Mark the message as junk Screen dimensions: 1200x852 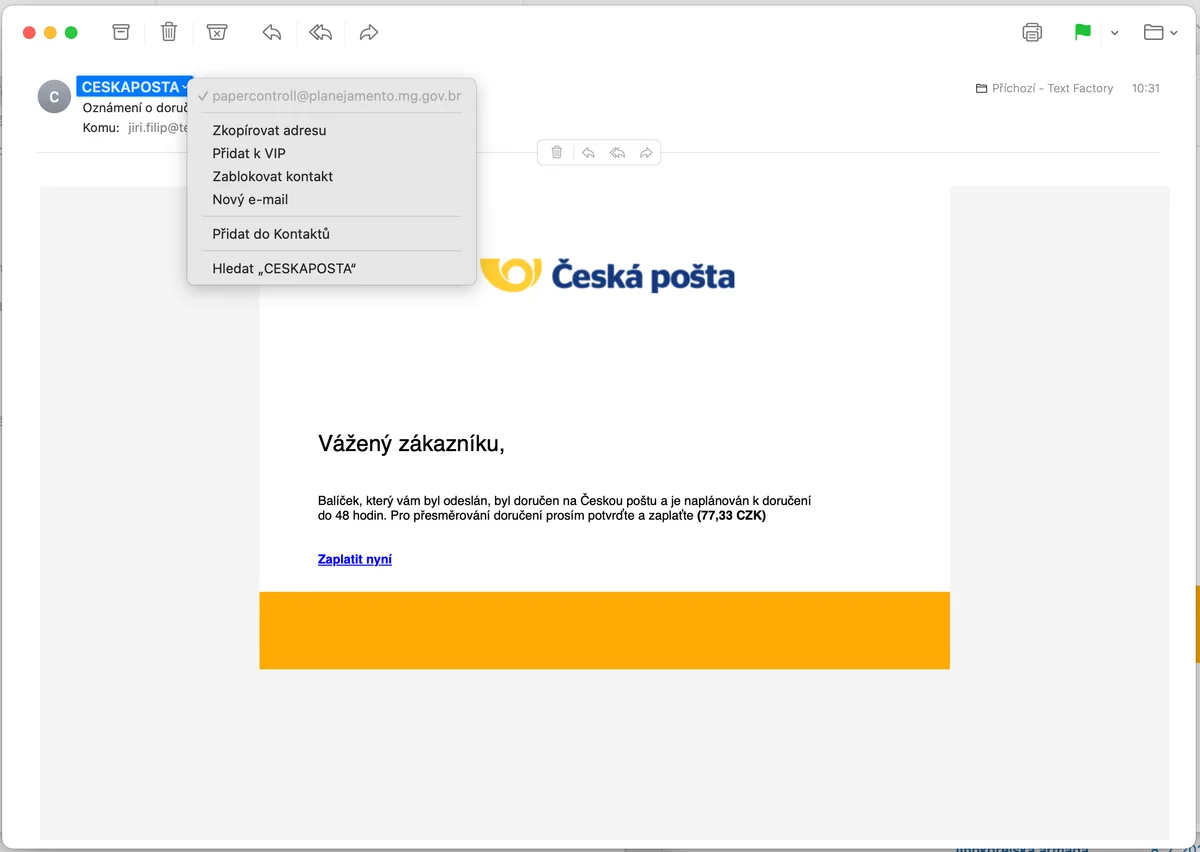(x=216, y=31)
